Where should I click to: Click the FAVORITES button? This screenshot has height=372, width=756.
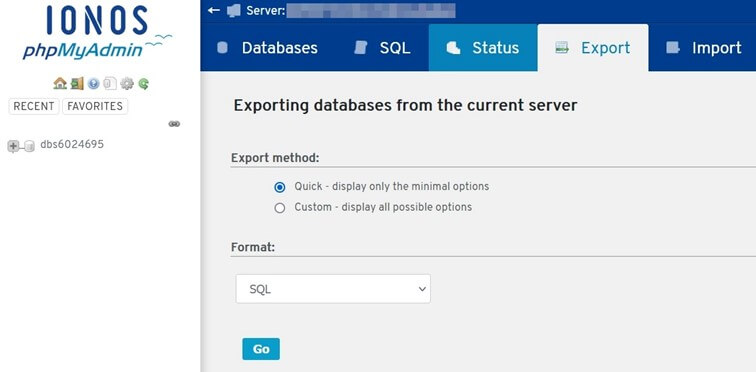pos(95,106)
